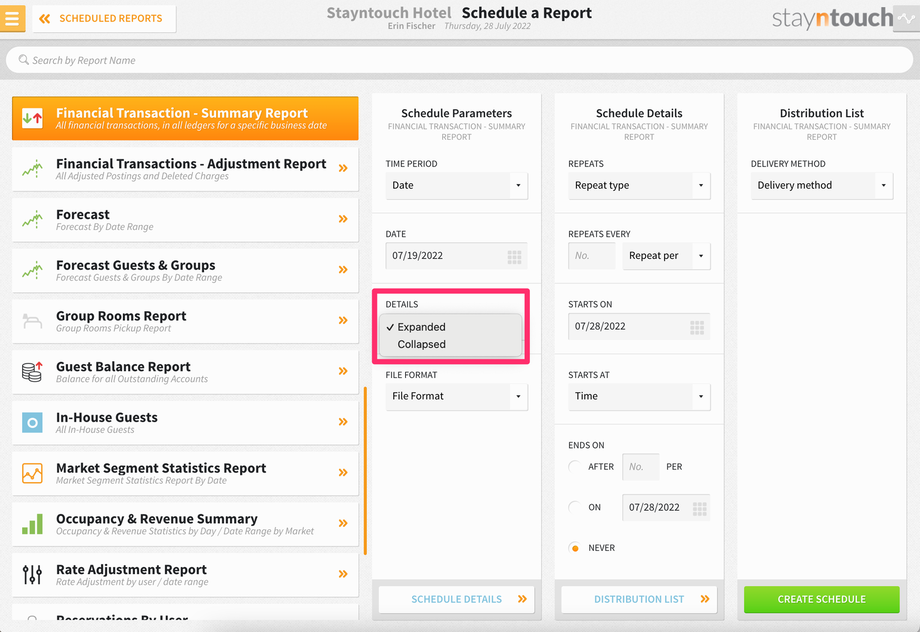
Task: Click Forecast Guests & Groups chart icon
Action: coord(32,271)
